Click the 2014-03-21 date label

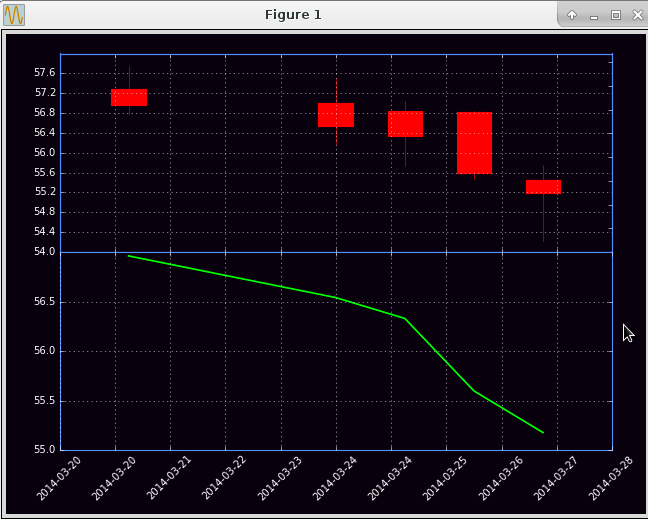point(169,478)
